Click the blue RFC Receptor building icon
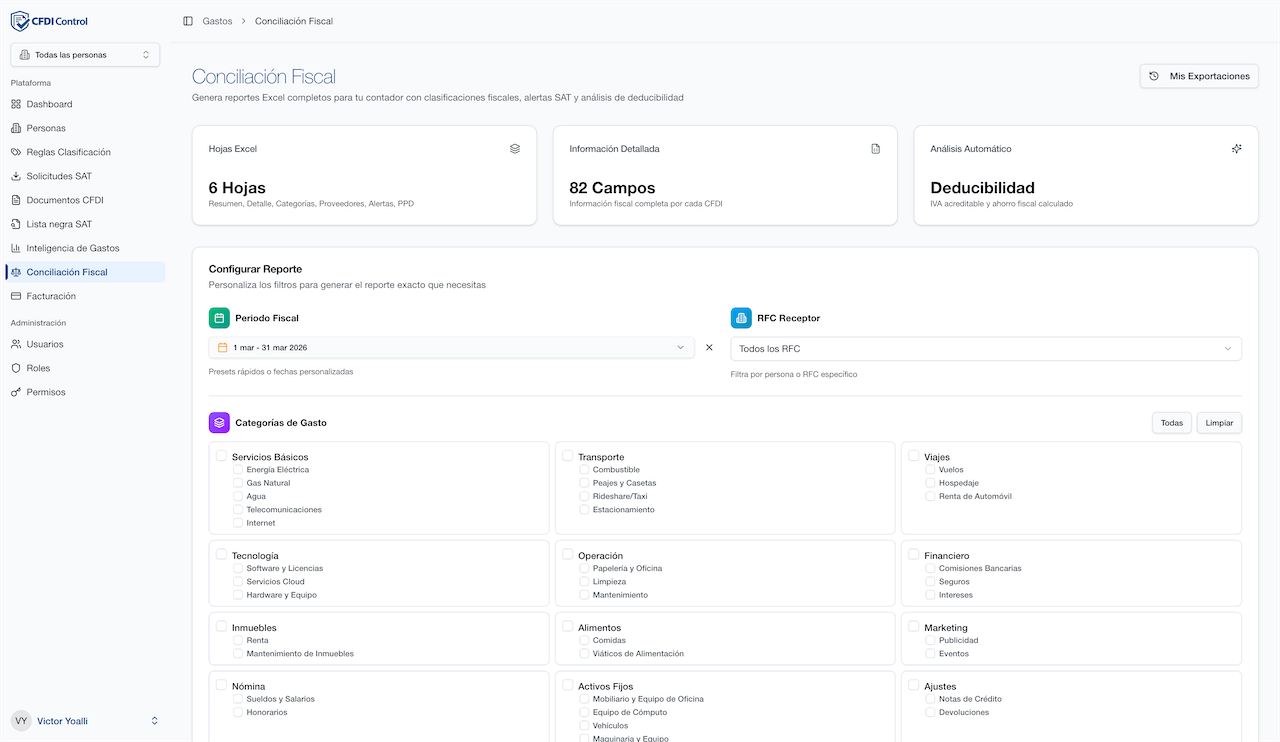Viewport: 1280px width, 742px height. [x=741, y=318]
